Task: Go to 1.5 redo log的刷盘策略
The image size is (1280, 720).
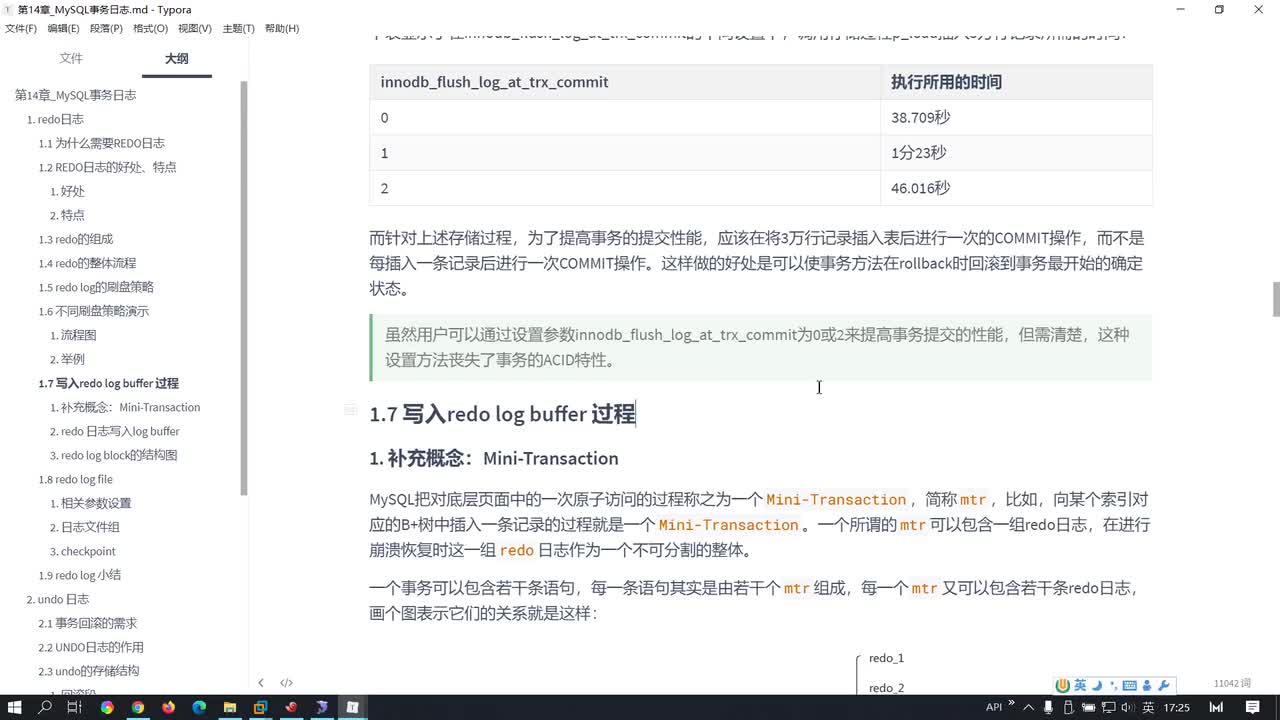Action: [x=96, y=287]
